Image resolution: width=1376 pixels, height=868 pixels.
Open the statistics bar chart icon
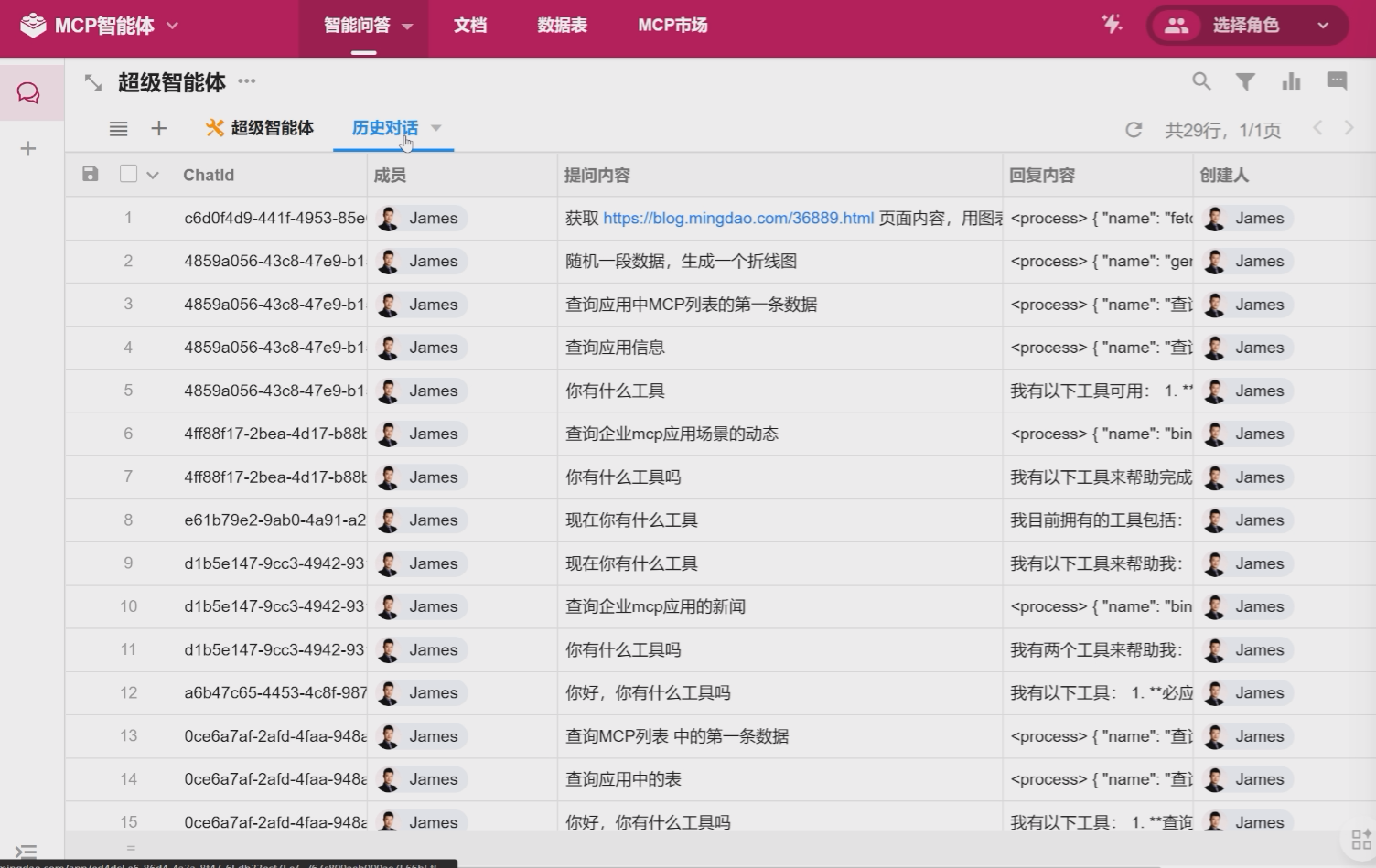(1291, 81)
